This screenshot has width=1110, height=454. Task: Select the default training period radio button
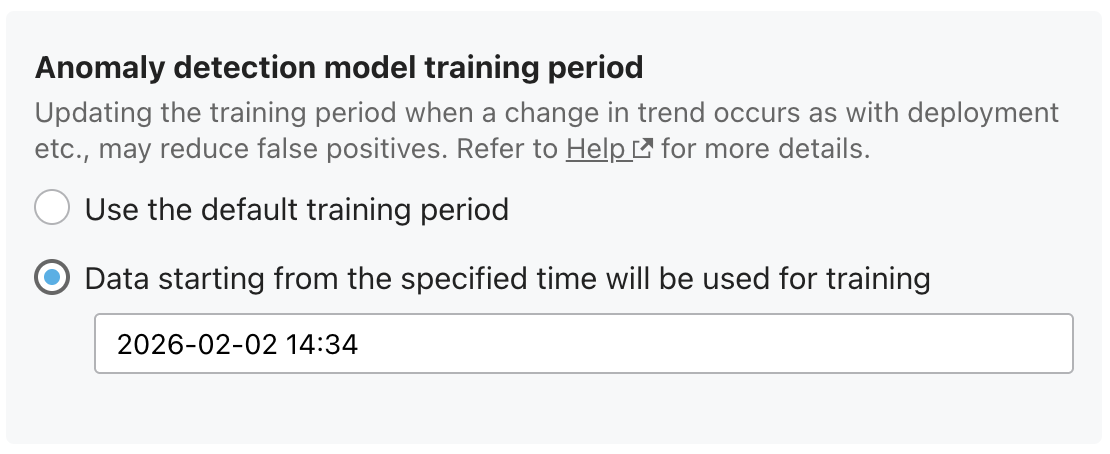52,208
